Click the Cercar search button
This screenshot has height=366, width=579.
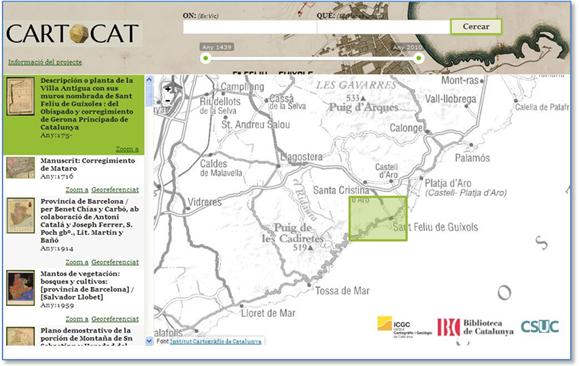pos(476,27)
